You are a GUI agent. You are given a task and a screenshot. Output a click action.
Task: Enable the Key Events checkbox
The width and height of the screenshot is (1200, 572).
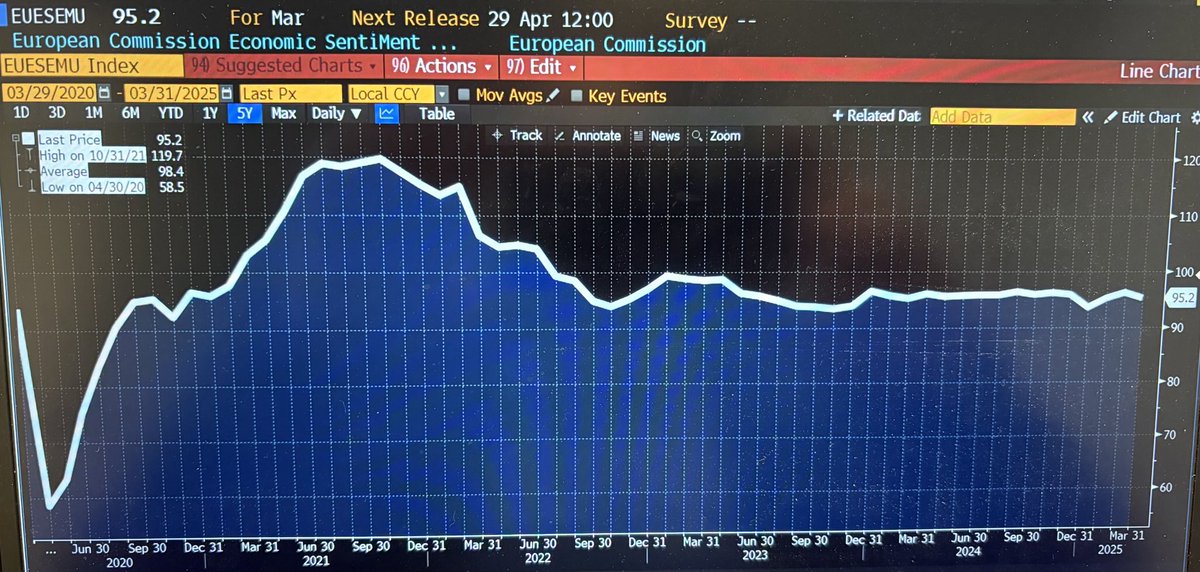coord(576,95)
